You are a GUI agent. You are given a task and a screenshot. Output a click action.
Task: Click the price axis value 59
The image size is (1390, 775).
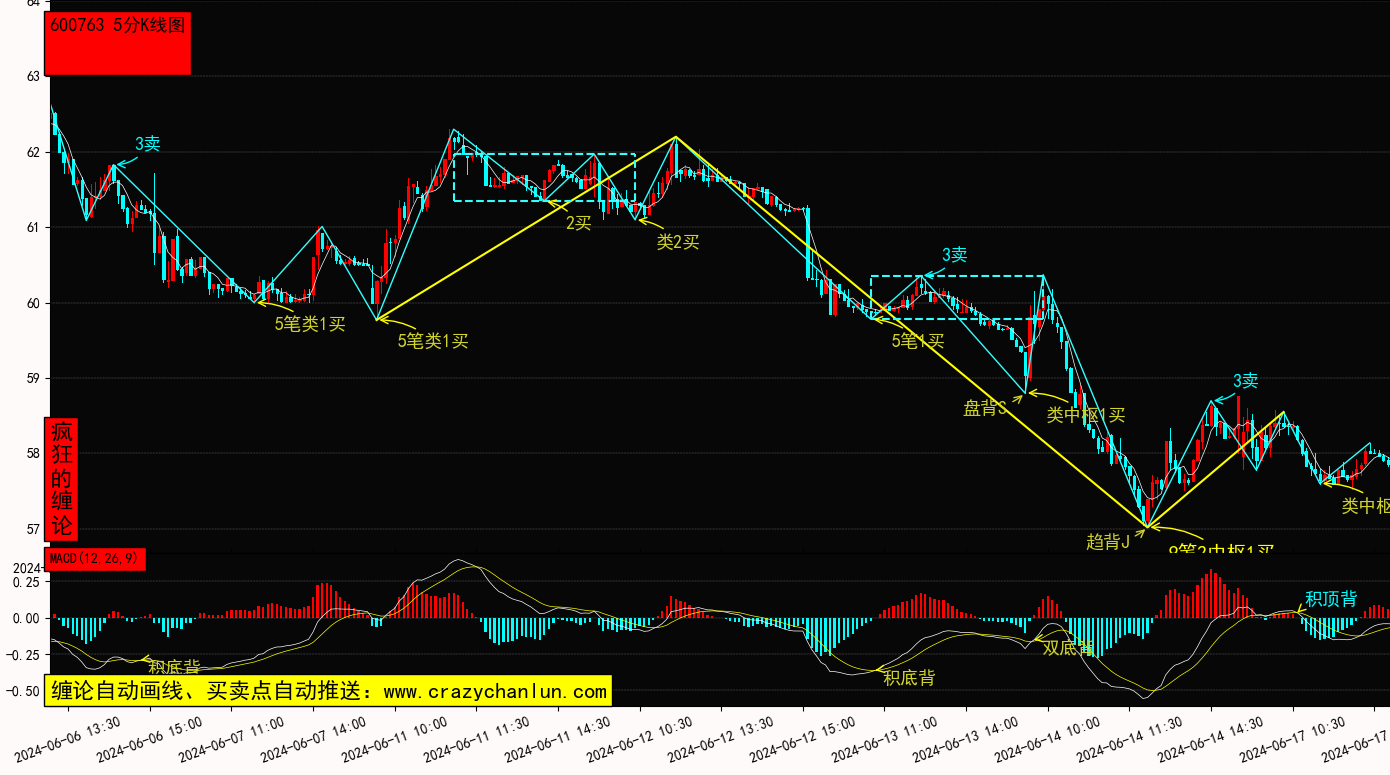pyautogui.click(x=33, y=379)
